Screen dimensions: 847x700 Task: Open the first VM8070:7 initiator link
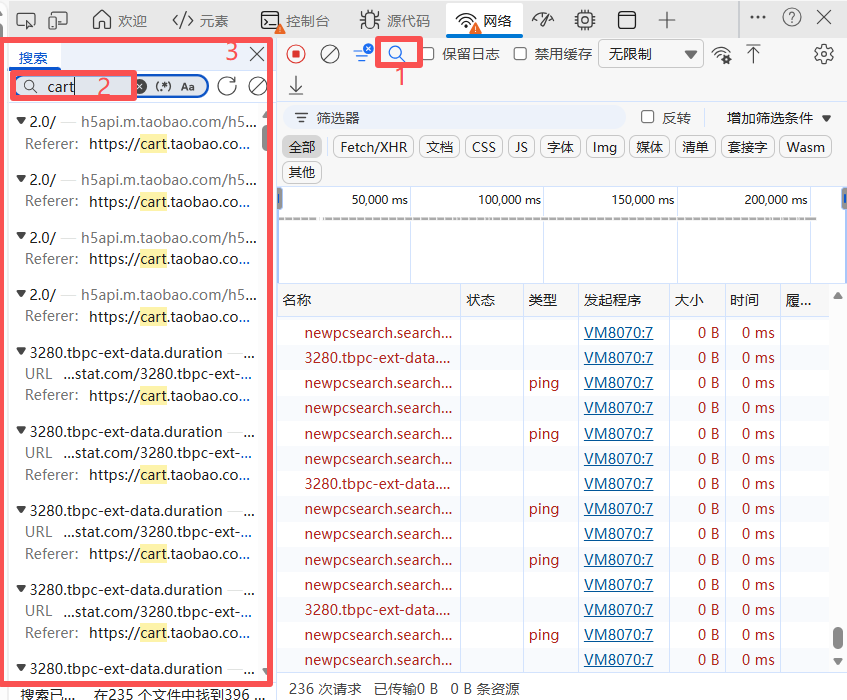[618, 332]
